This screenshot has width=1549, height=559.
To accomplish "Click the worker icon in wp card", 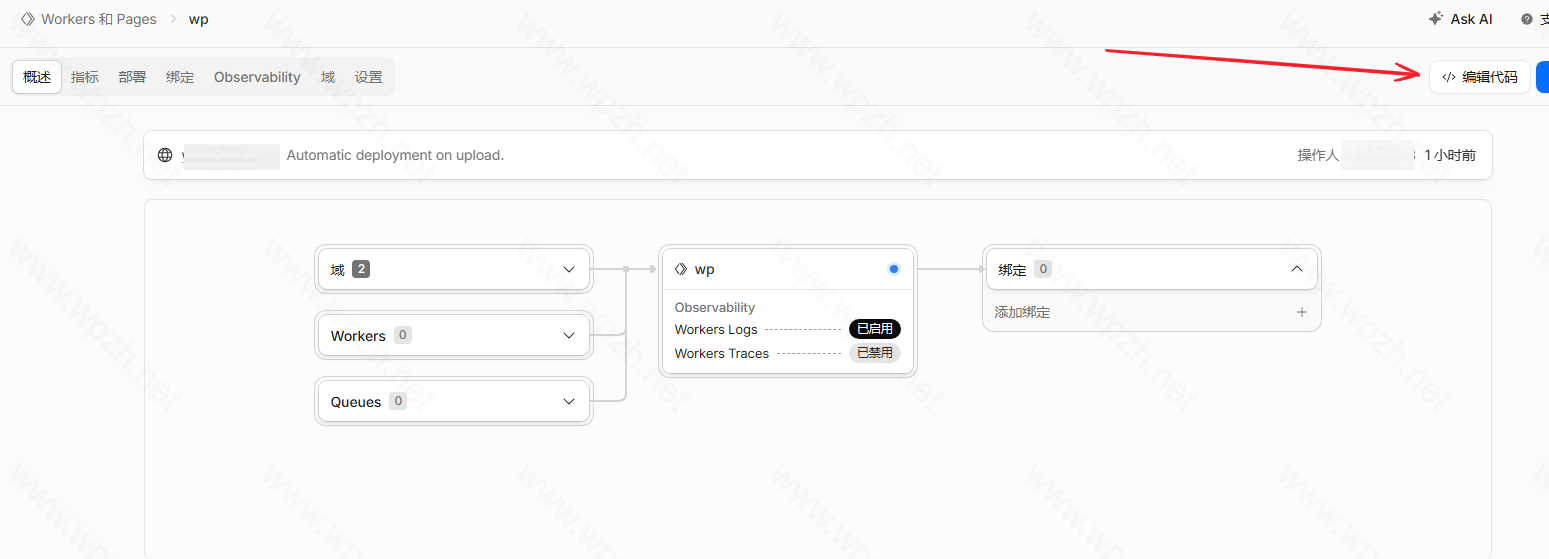I will point(681,269).
